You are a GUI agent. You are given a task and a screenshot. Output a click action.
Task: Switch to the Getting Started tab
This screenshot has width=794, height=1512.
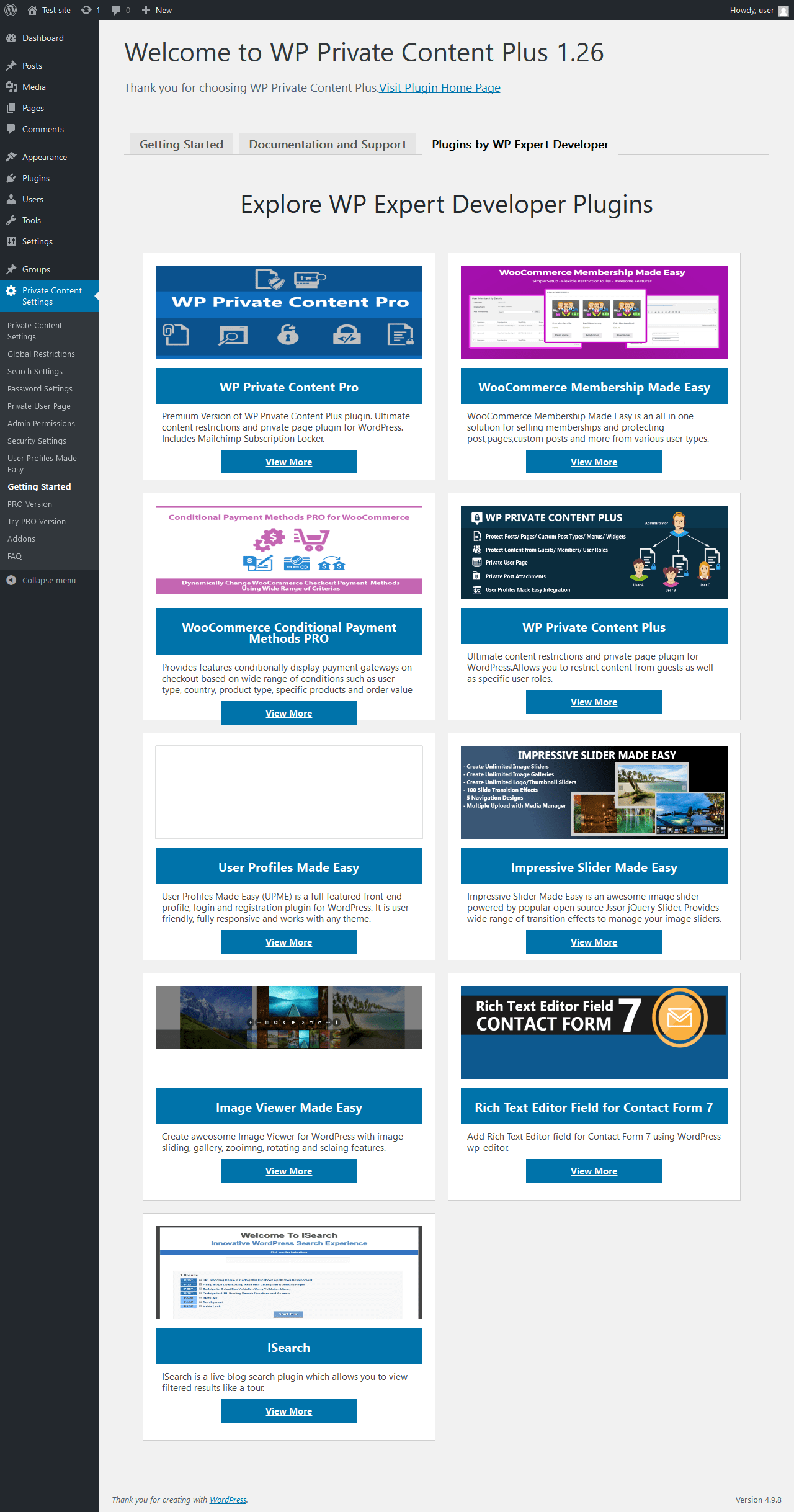[x=181, y=144]
